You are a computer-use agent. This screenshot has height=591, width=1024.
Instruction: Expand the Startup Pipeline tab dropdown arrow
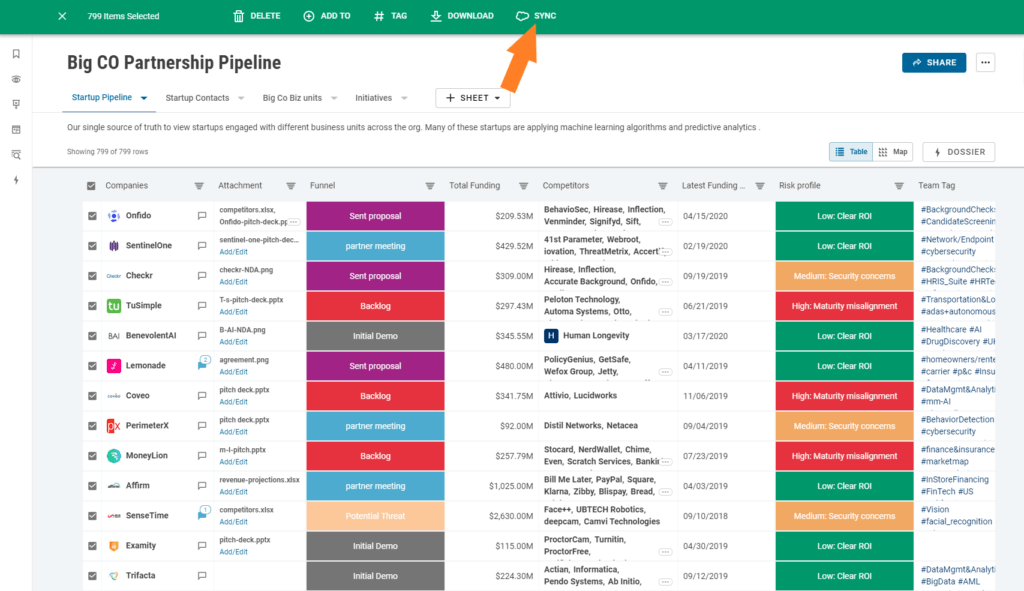(x=144, y=98)
